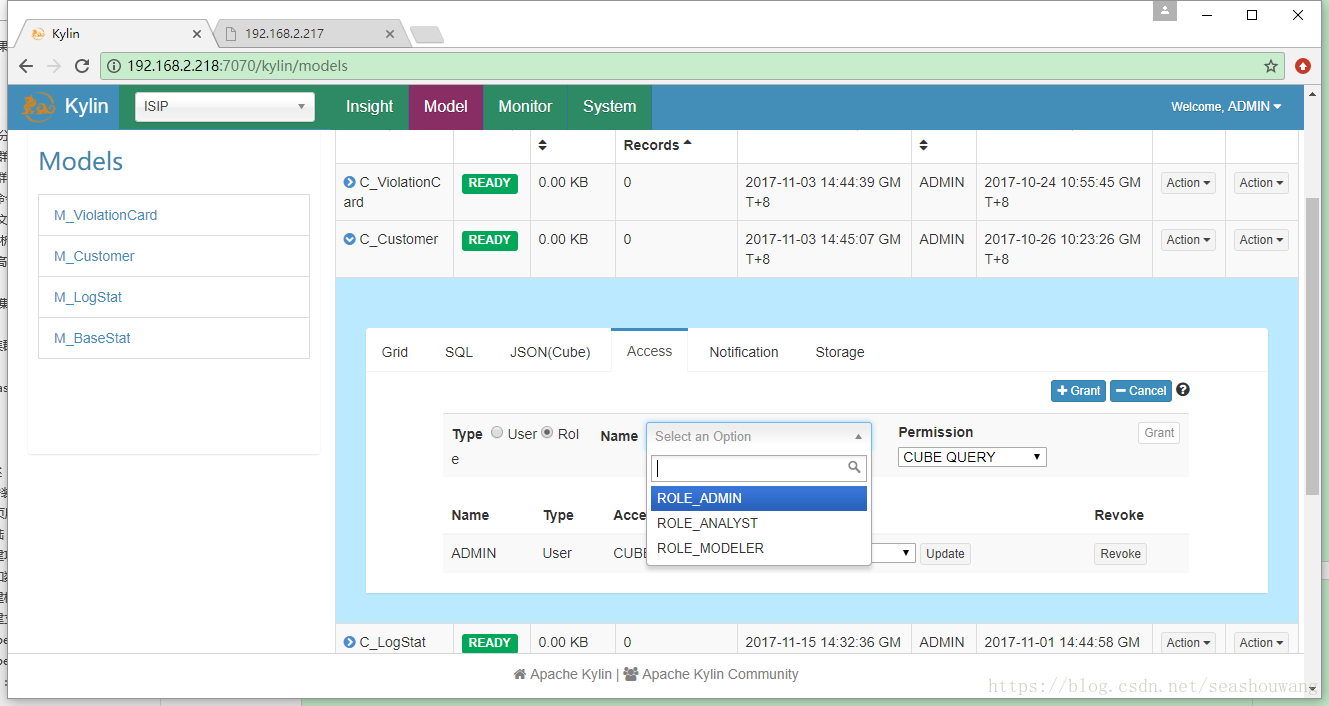
Task: Expand the Welcome, ADMIN user menu
Action: click(x=1226, y=107)
